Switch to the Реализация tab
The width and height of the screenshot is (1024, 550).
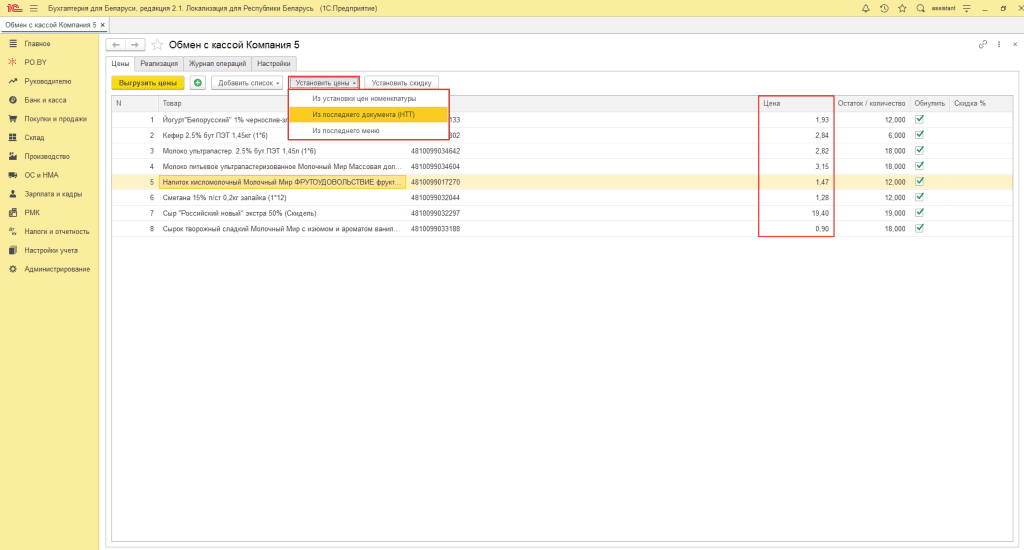click(x=159, y=64)
